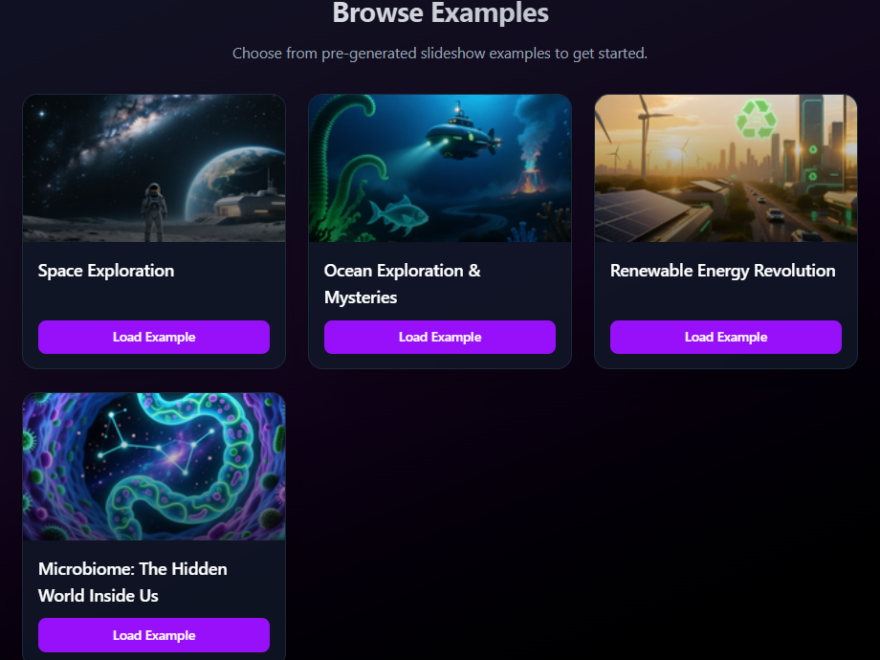Image resolution: width=880 pixels, height=660 pixels.
Task: Select the Space Exploration title text
Action: click(x=105, y=270)
